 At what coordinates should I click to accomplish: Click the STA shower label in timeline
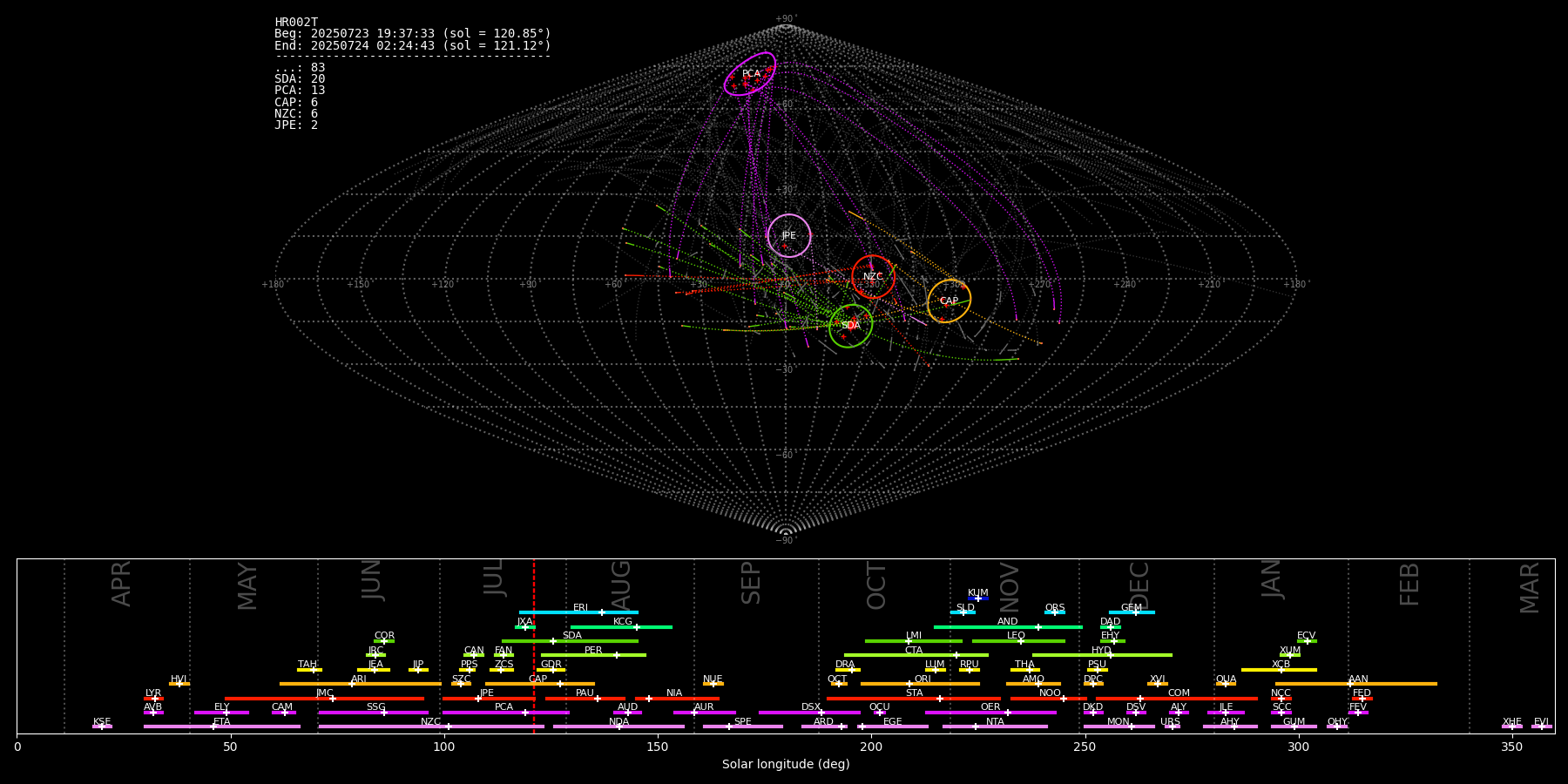coord(915,693)
